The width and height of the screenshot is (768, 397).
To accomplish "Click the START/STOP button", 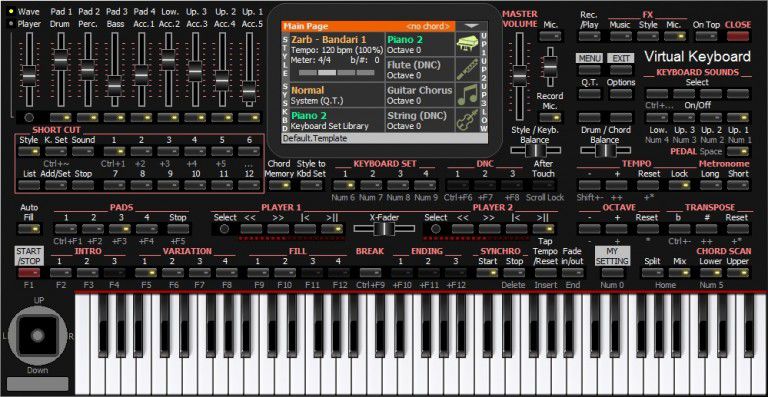I will [x=29, y=256].
